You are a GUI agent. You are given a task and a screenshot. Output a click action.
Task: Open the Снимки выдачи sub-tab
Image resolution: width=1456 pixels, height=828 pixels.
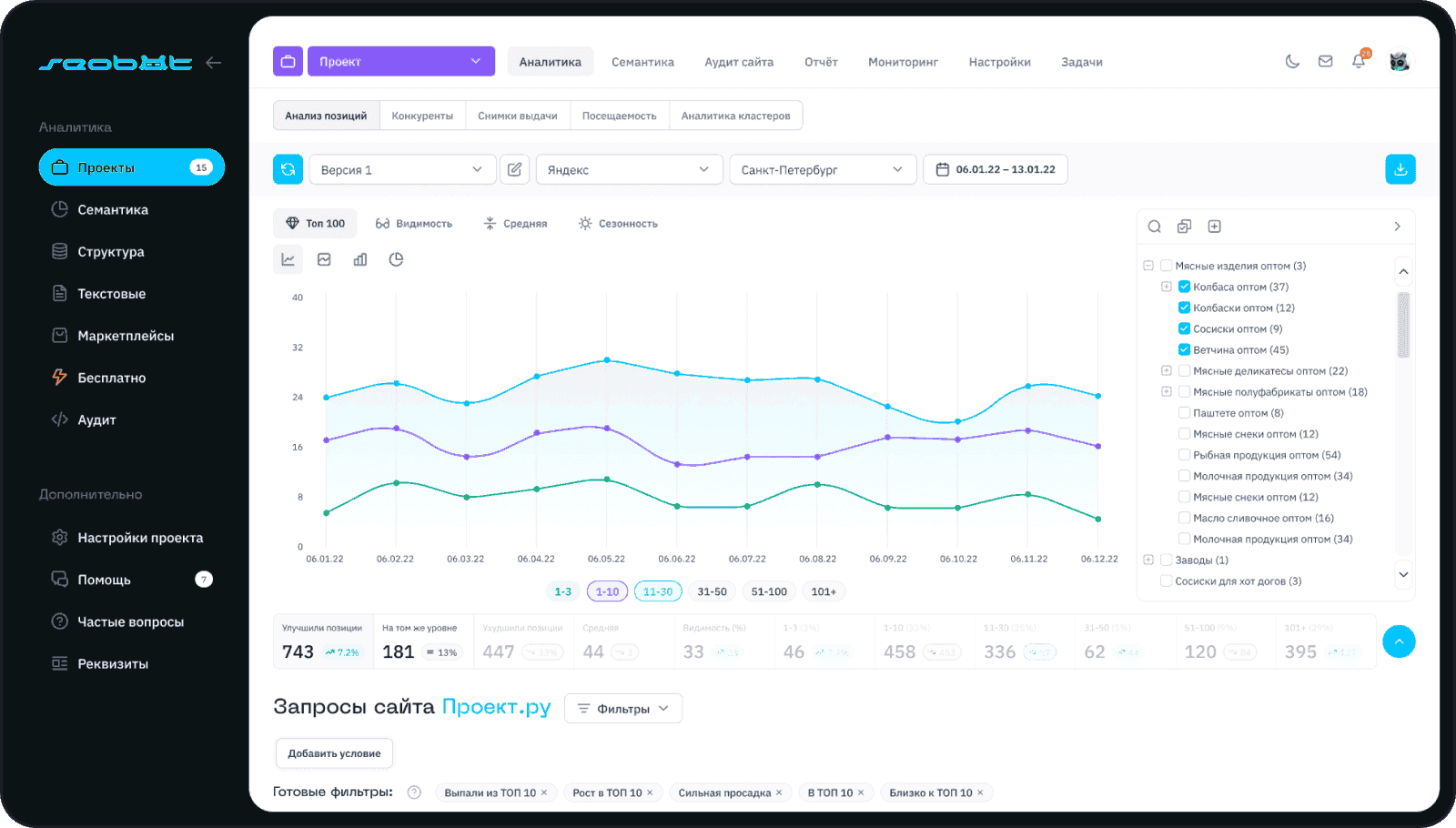tap(518, 116)
